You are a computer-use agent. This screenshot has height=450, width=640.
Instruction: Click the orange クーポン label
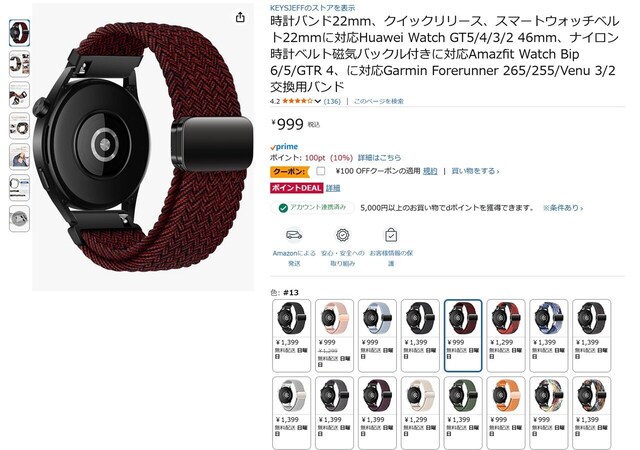pyautogui.click(x=289, y=172)
